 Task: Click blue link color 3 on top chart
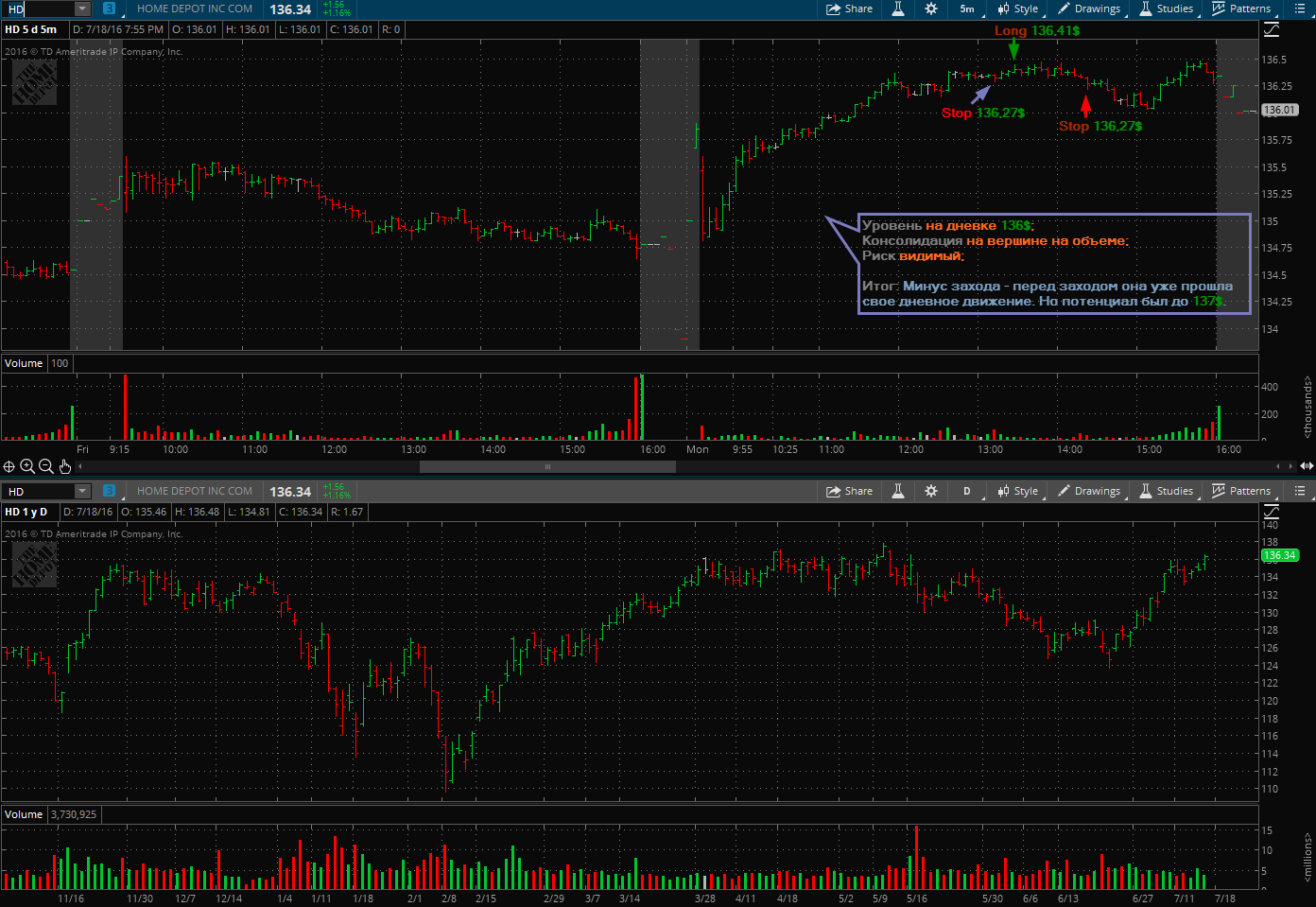pos(110,9)
